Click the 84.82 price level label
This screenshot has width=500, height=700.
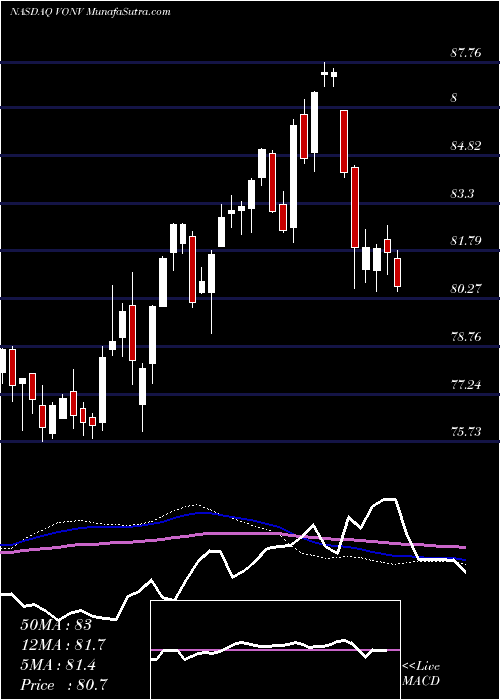pyautogui.click(x=466, y=146)
